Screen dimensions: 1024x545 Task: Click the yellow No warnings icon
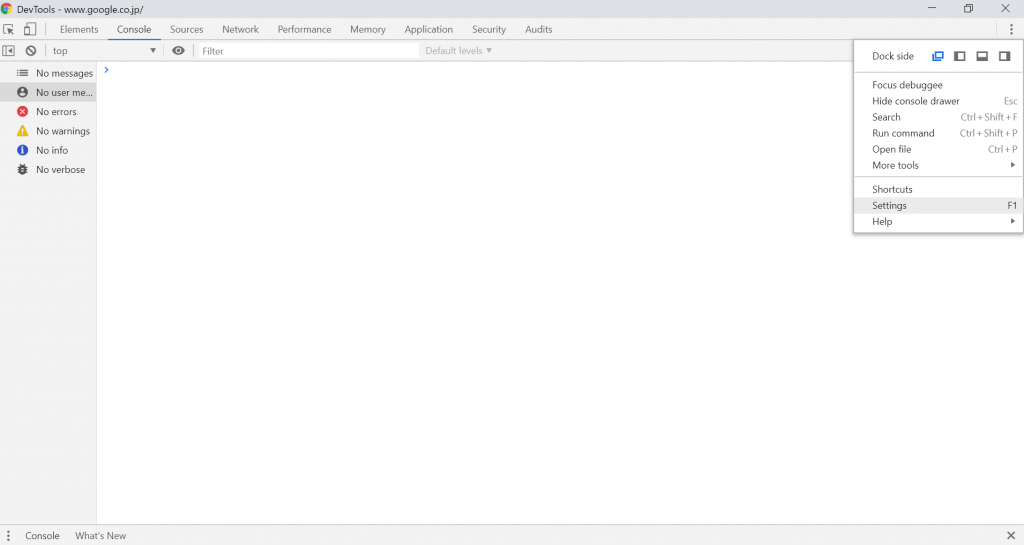(x=22, y=131)
